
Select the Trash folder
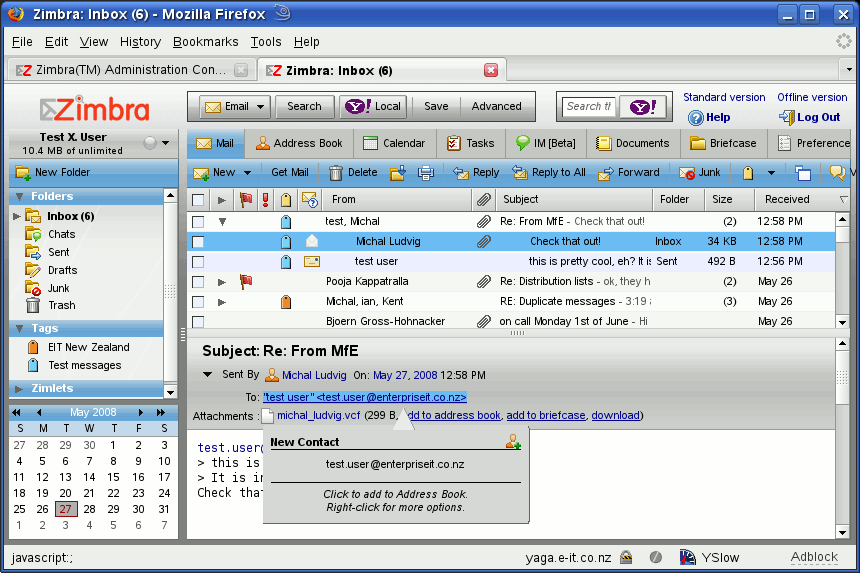click(61, 305)
